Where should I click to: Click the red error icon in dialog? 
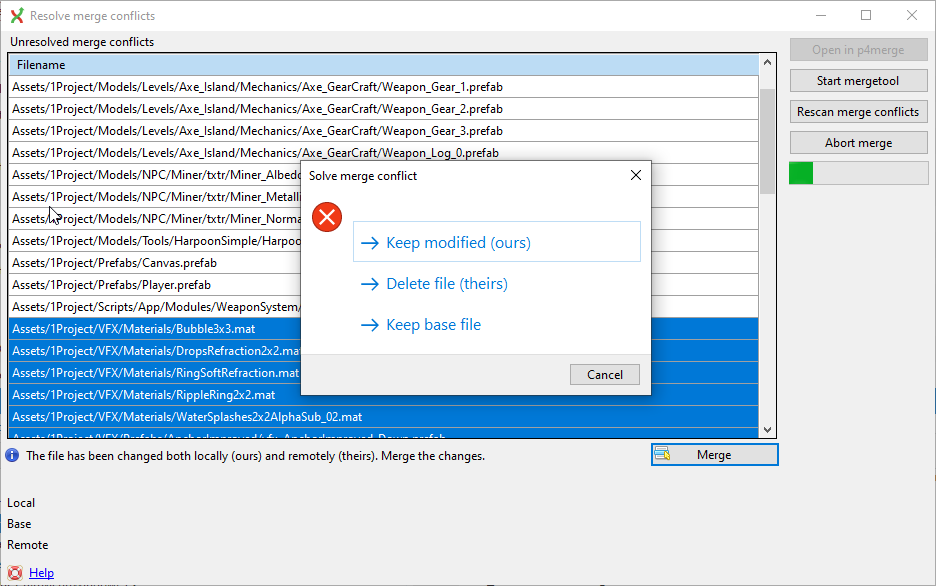click(x=327, y=217)
